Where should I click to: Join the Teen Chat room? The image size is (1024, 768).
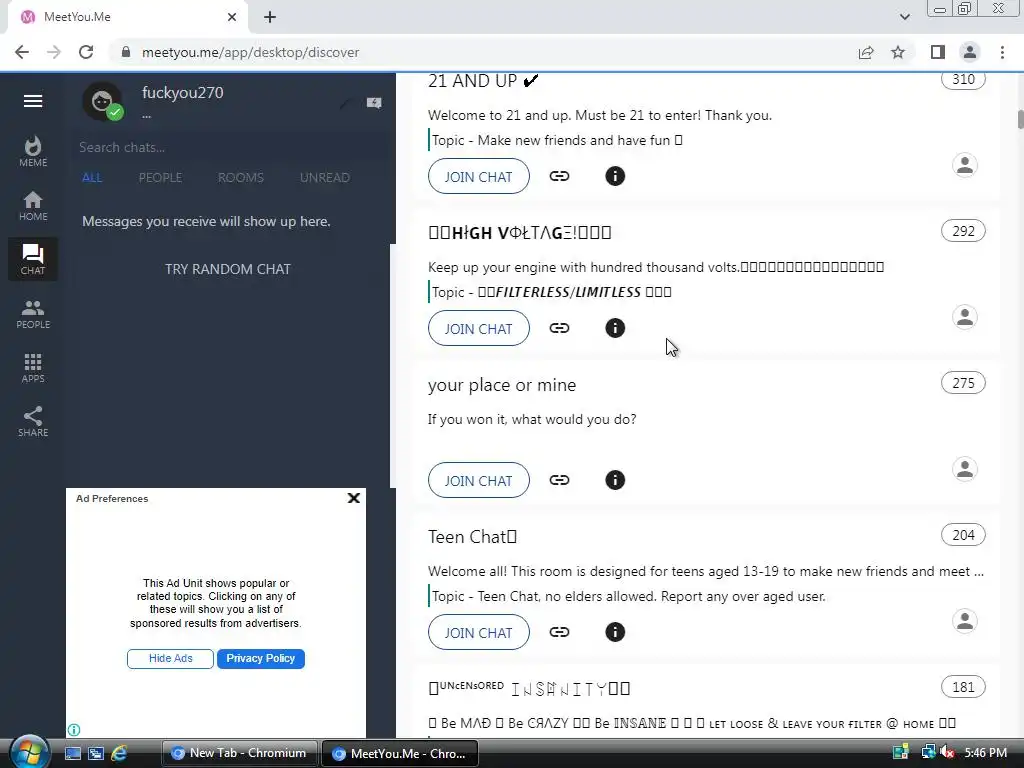(x=479, y=633)
